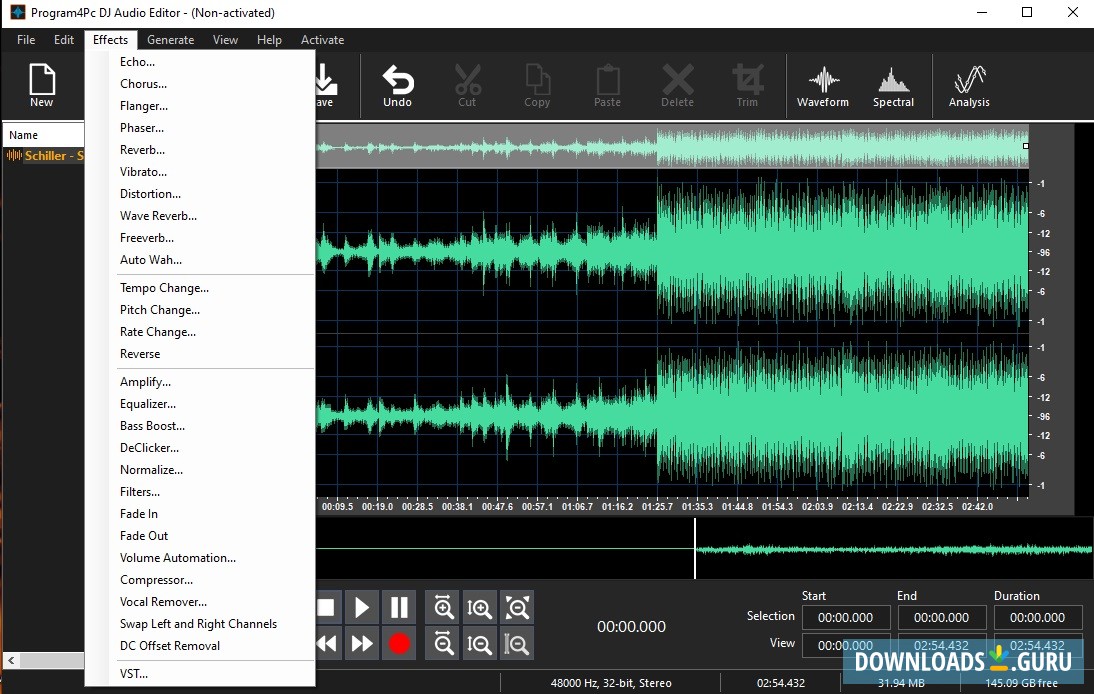Switch to Spectral view

point(892,85)
